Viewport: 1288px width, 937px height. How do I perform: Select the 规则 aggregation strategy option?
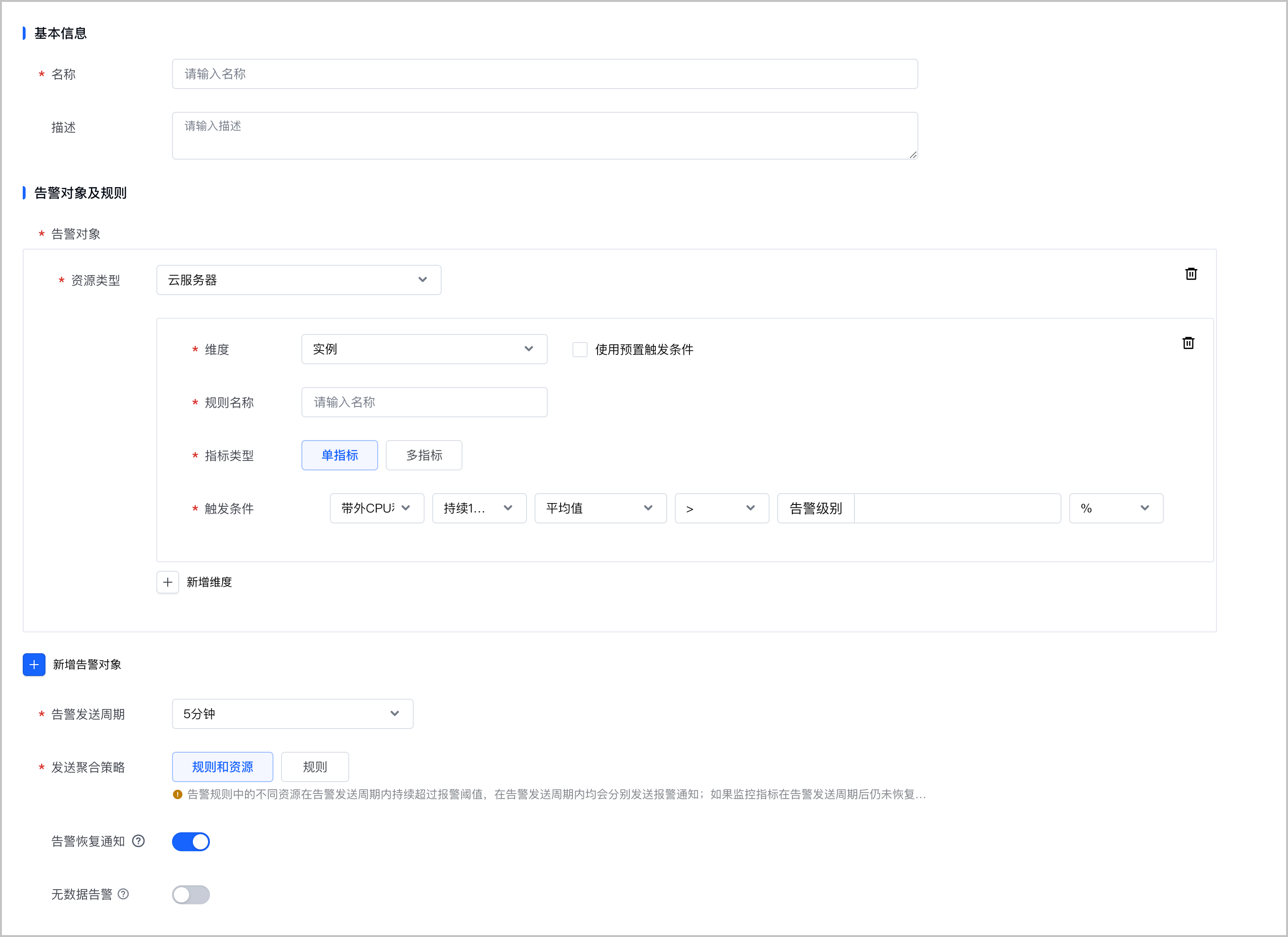coord(315,767)
